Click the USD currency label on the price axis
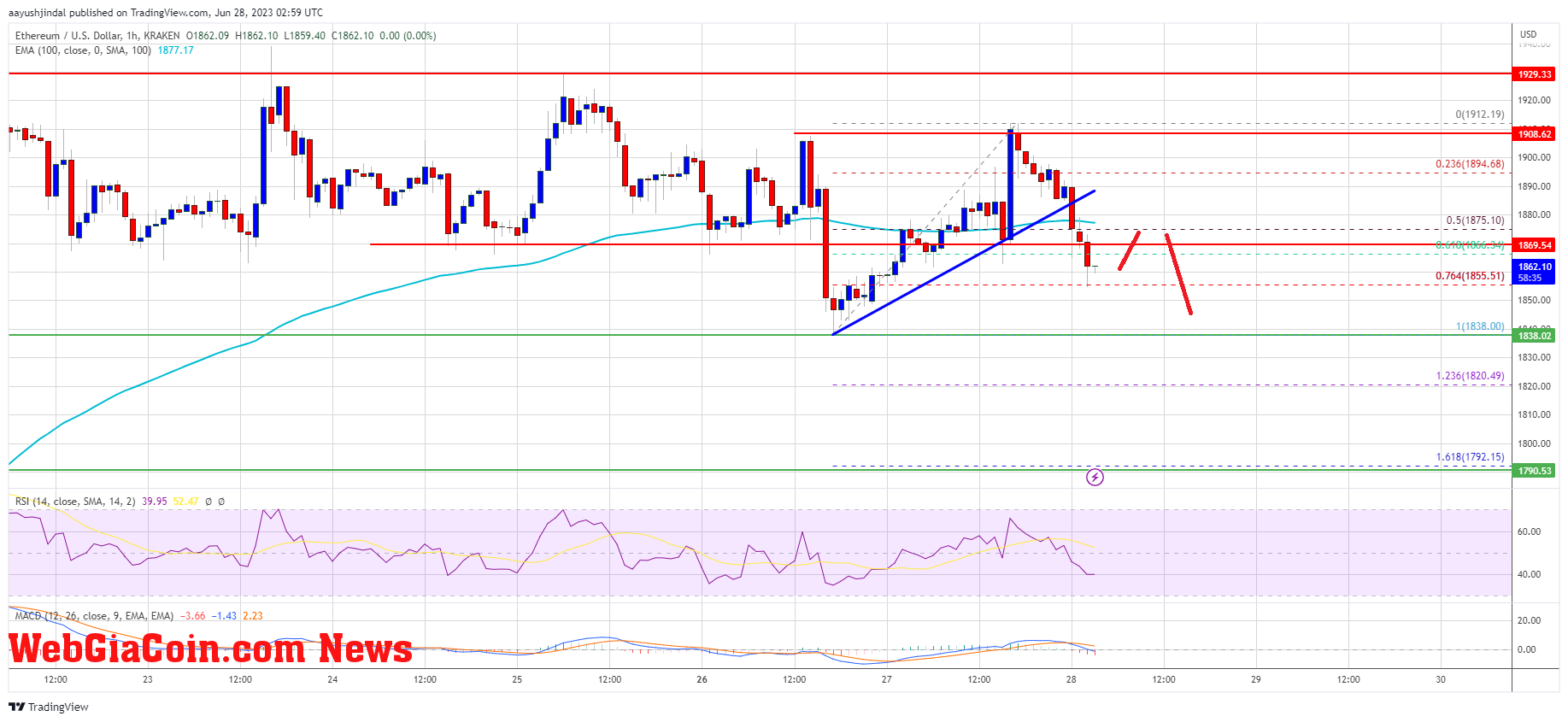 tap(1528, 35)
